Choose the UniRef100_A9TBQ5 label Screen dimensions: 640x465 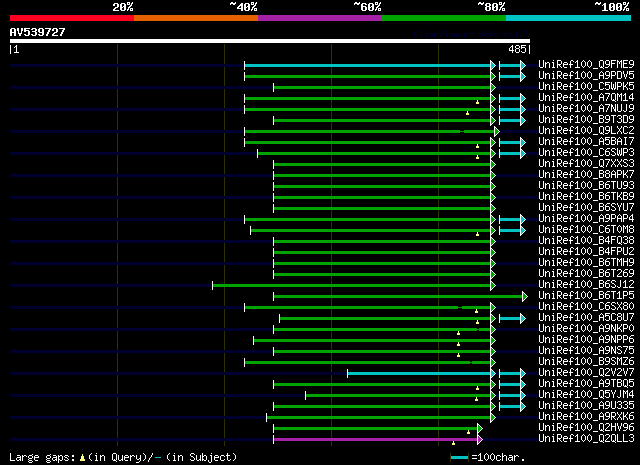point(586,384)
